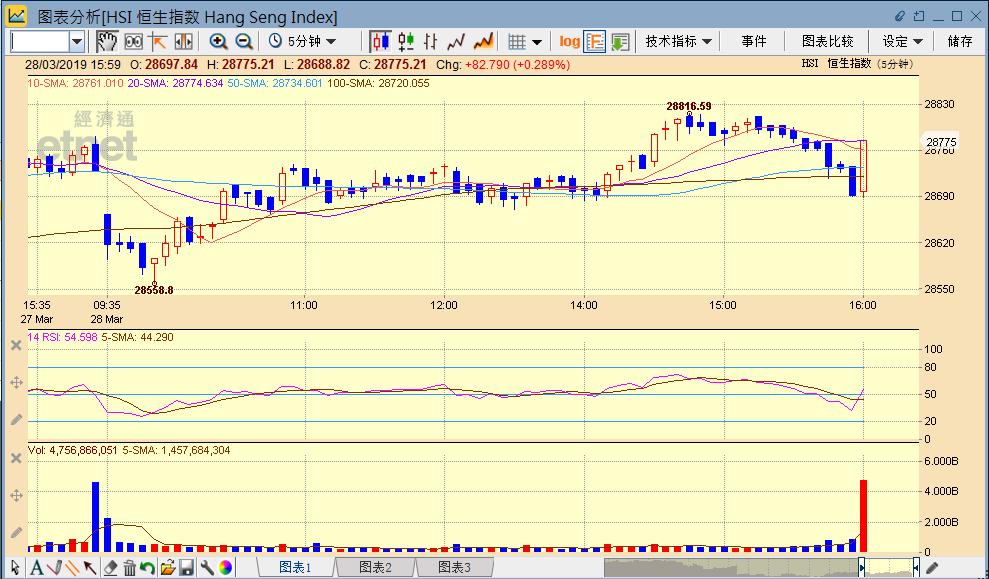Click the pencil icon beside range navigator
Image resolution: width=989 pixels, height=579 pixels.
[x=932, y=567]
